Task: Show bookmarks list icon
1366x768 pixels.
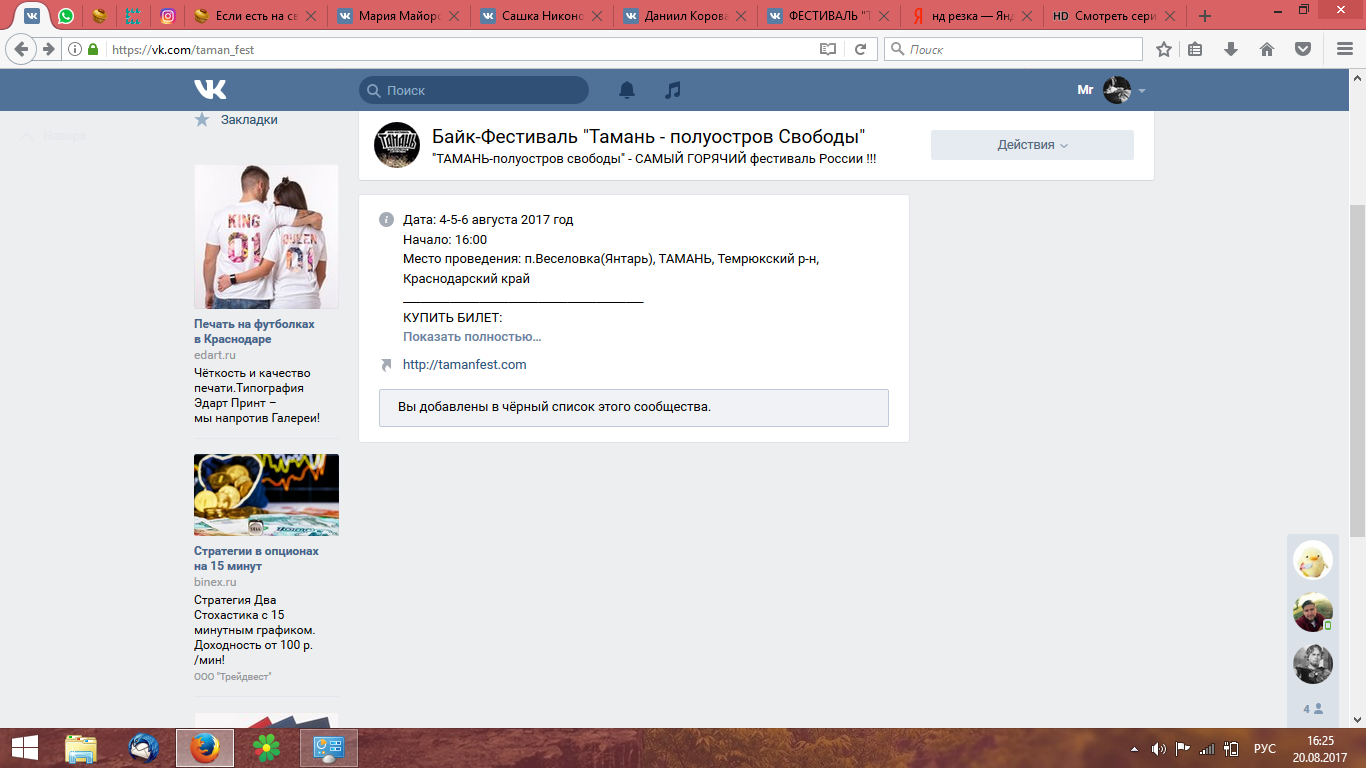Action: click(1196, 49)
